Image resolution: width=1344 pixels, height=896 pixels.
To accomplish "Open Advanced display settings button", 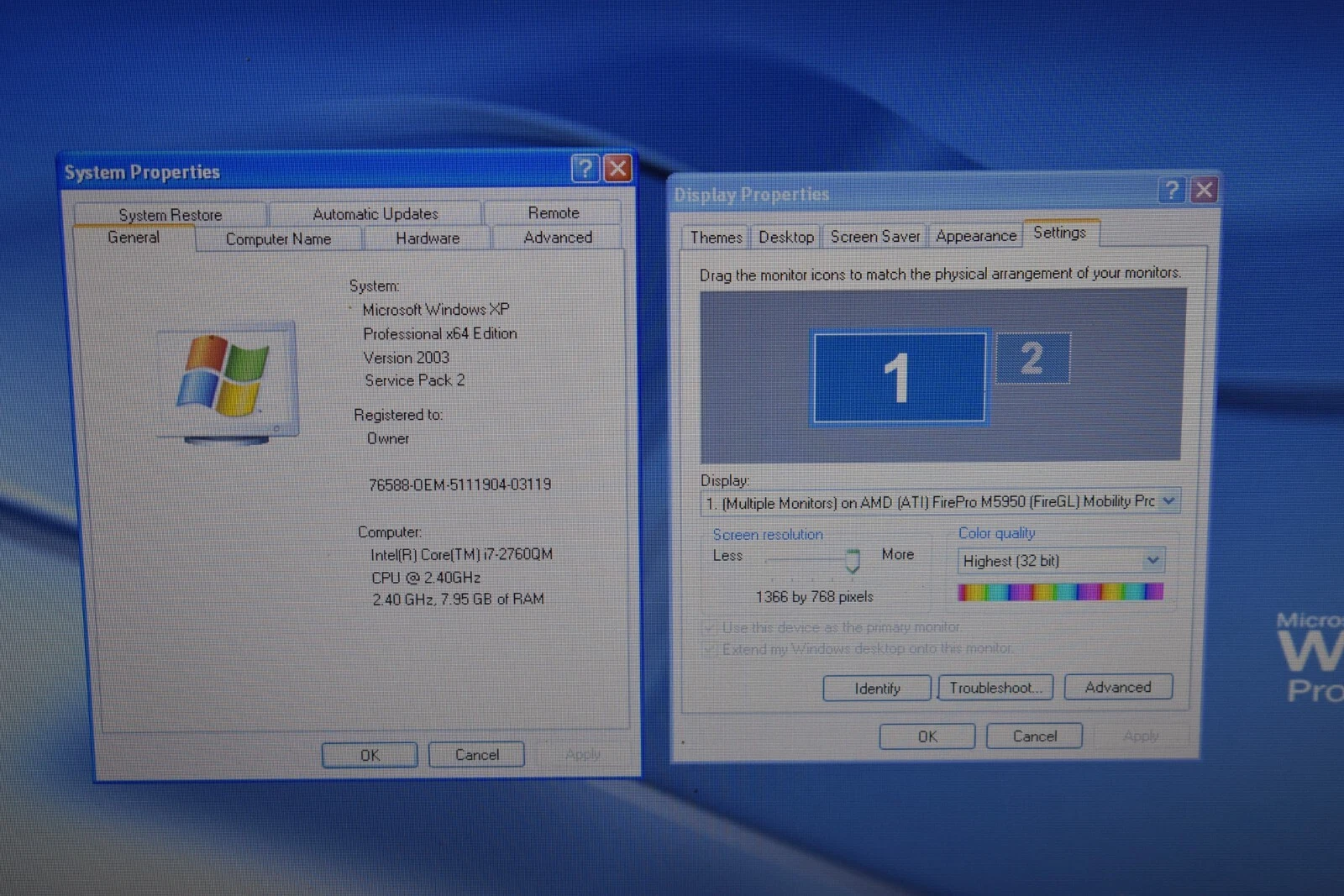I will 1118,687.
